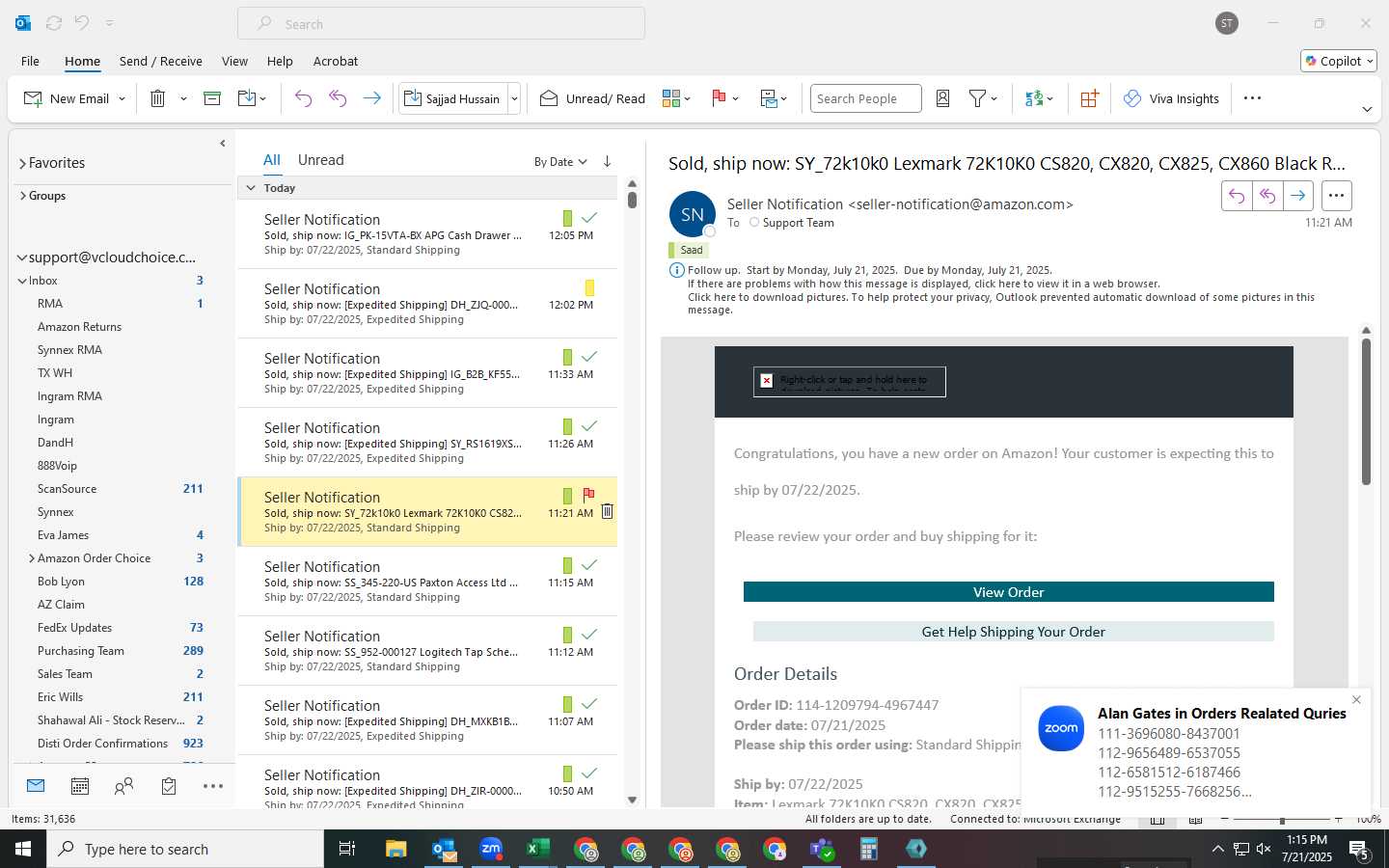Expand Amazon Order Choice folder
Screen dimensions: 1389x868
point(32,558)
